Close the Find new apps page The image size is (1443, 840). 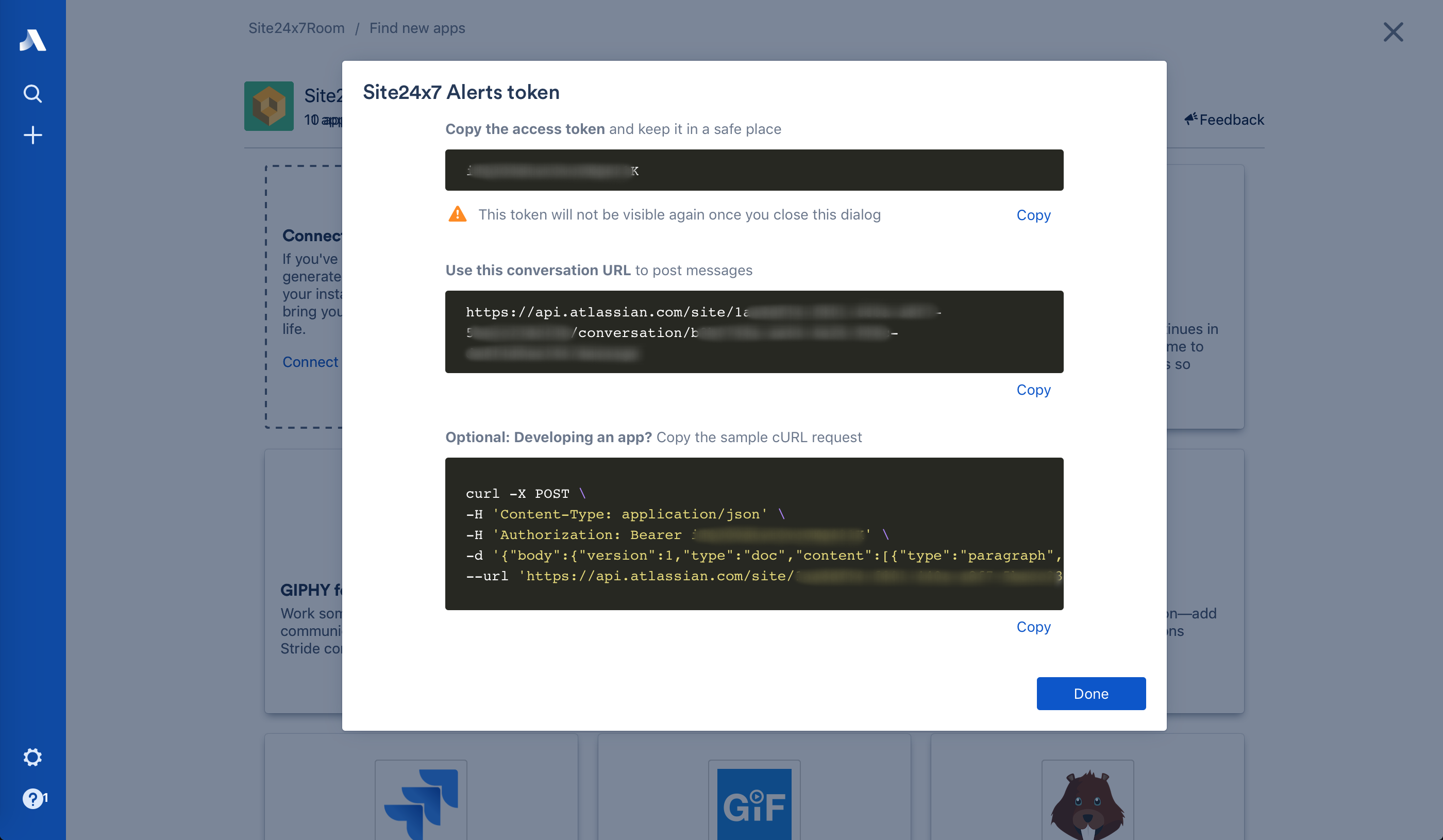[1393, 32]
